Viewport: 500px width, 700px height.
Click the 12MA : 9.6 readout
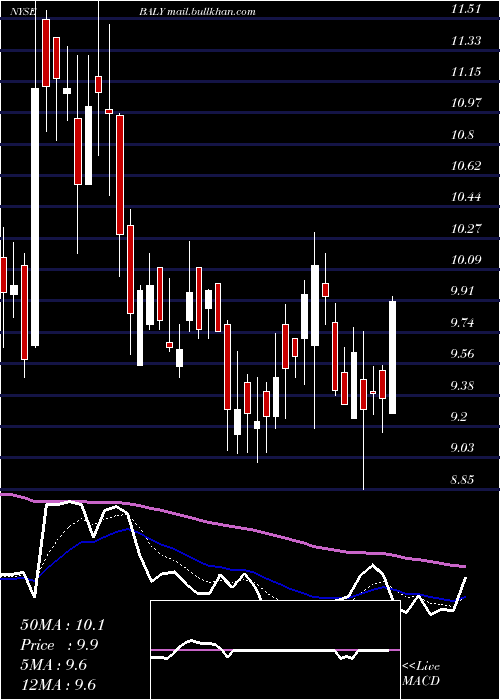58,685
